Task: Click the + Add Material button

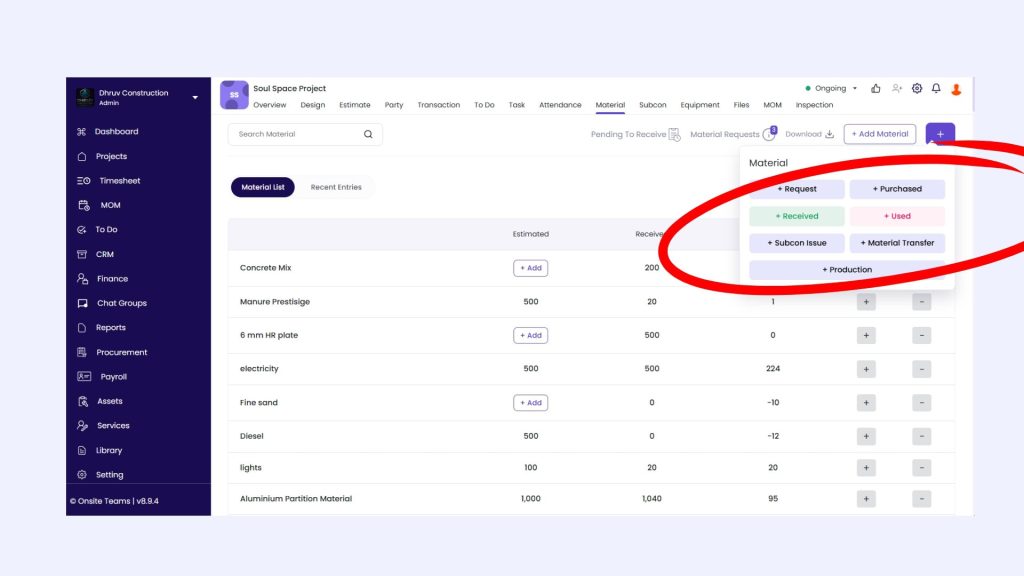Action: (x=880, y=134)
